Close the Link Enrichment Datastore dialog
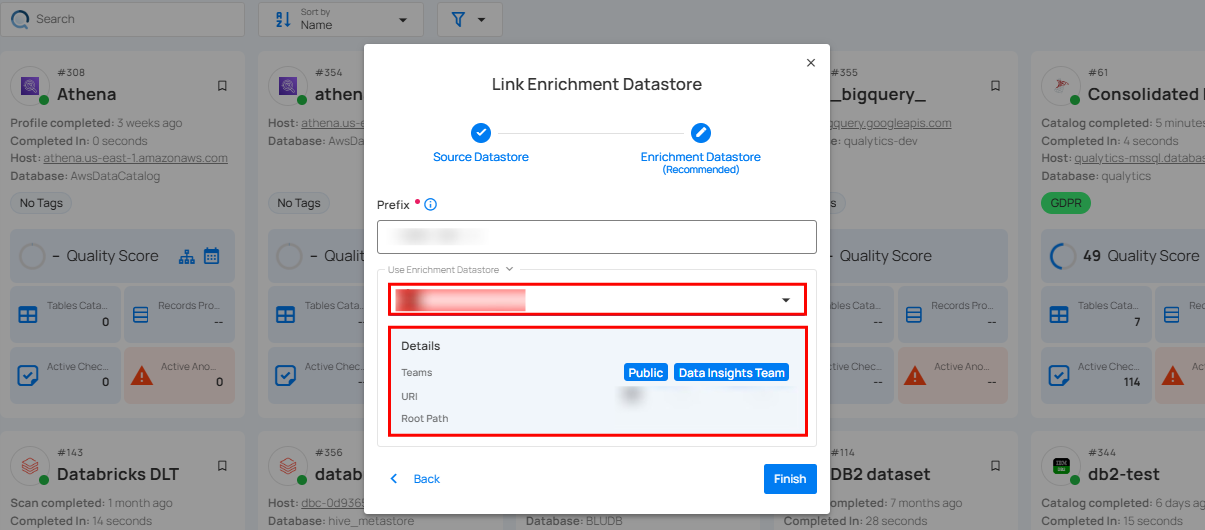 pos(810,63)
